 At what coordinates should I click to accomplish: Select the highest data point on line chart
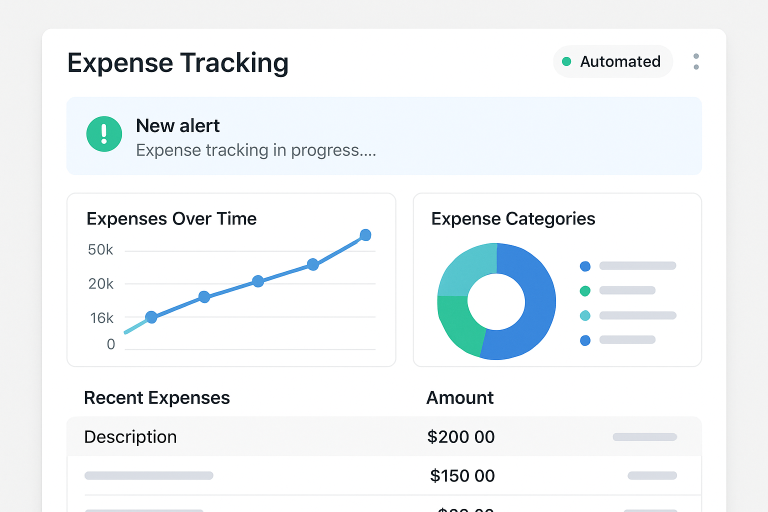click(x=365, y=235)
